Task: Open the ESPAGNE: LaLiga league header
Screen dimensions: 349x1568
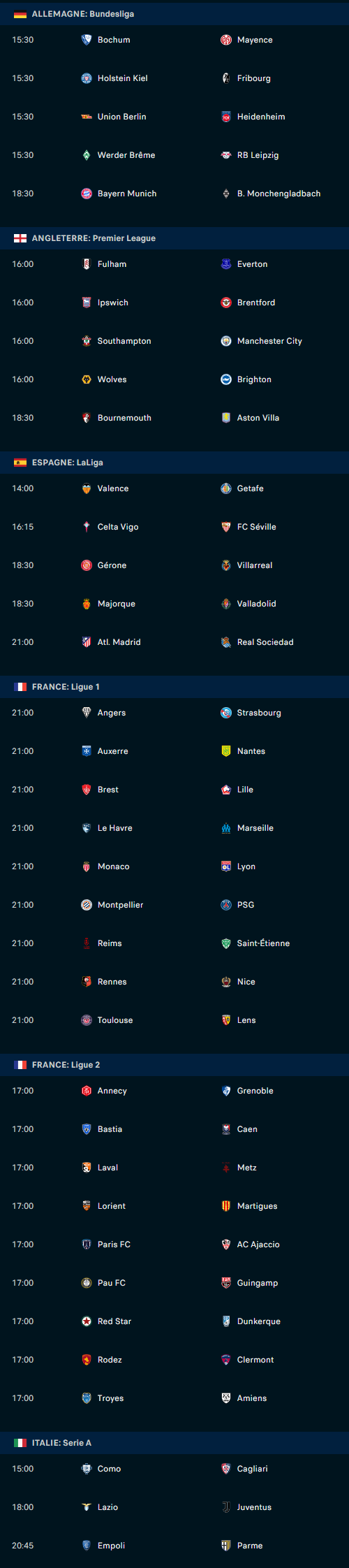Action: (174, 463)
